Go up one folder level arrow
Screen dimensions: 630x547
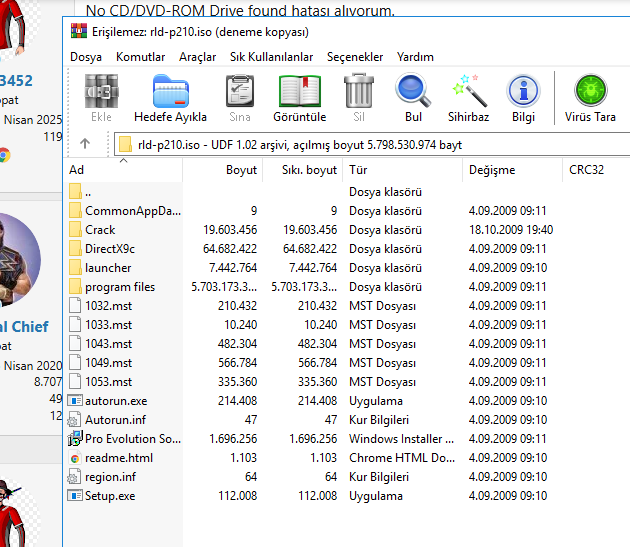click(85, 143)
